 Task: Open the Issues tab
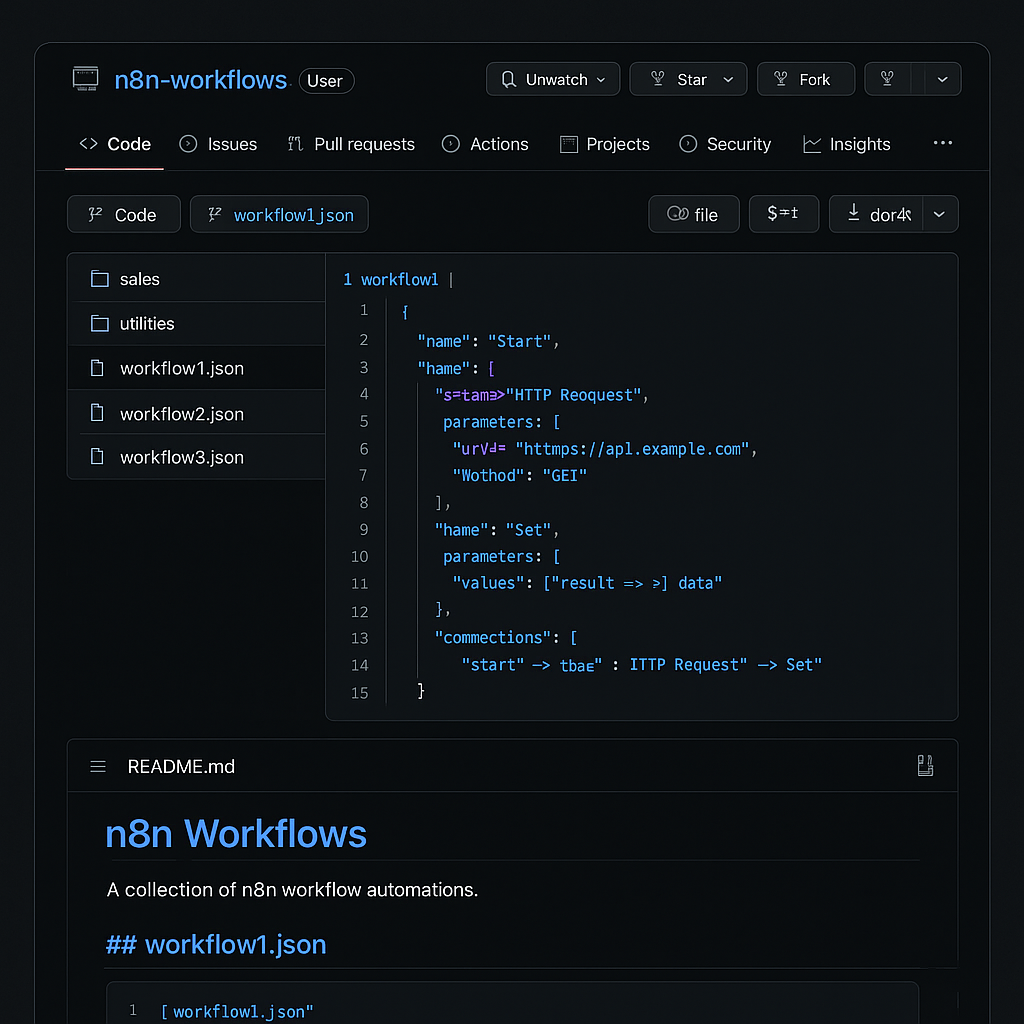(218, 144)
